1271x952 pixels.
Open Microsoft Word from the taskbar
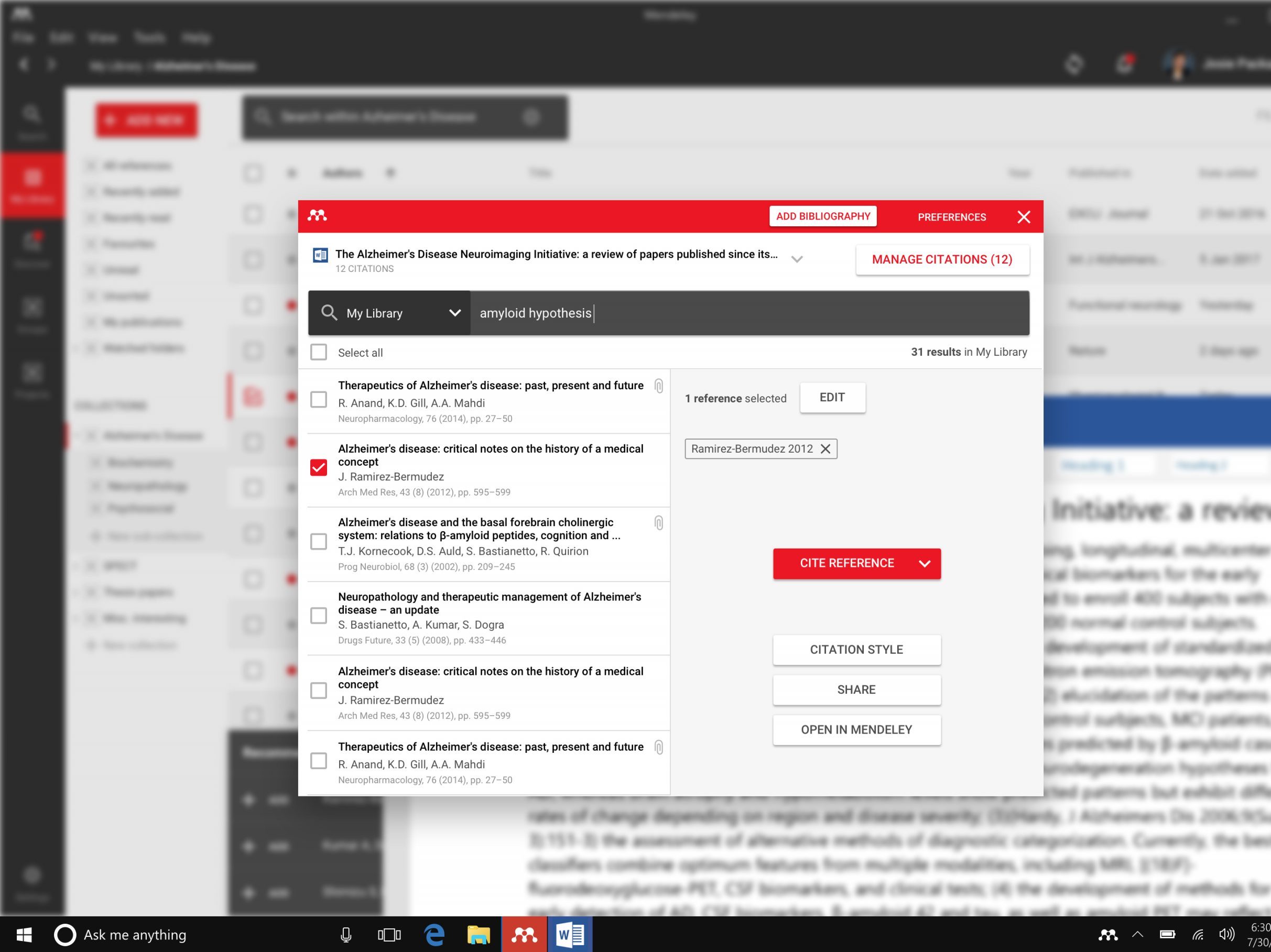pos(569,935)
